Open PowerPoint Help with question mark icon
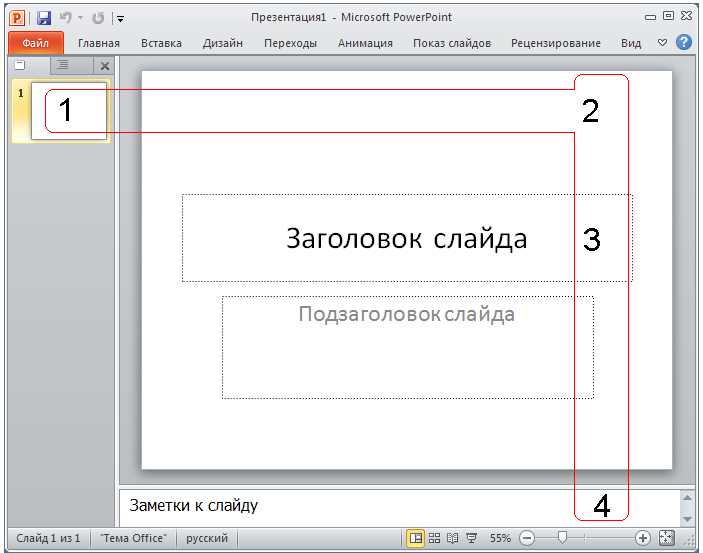 (x=684, y=43)
